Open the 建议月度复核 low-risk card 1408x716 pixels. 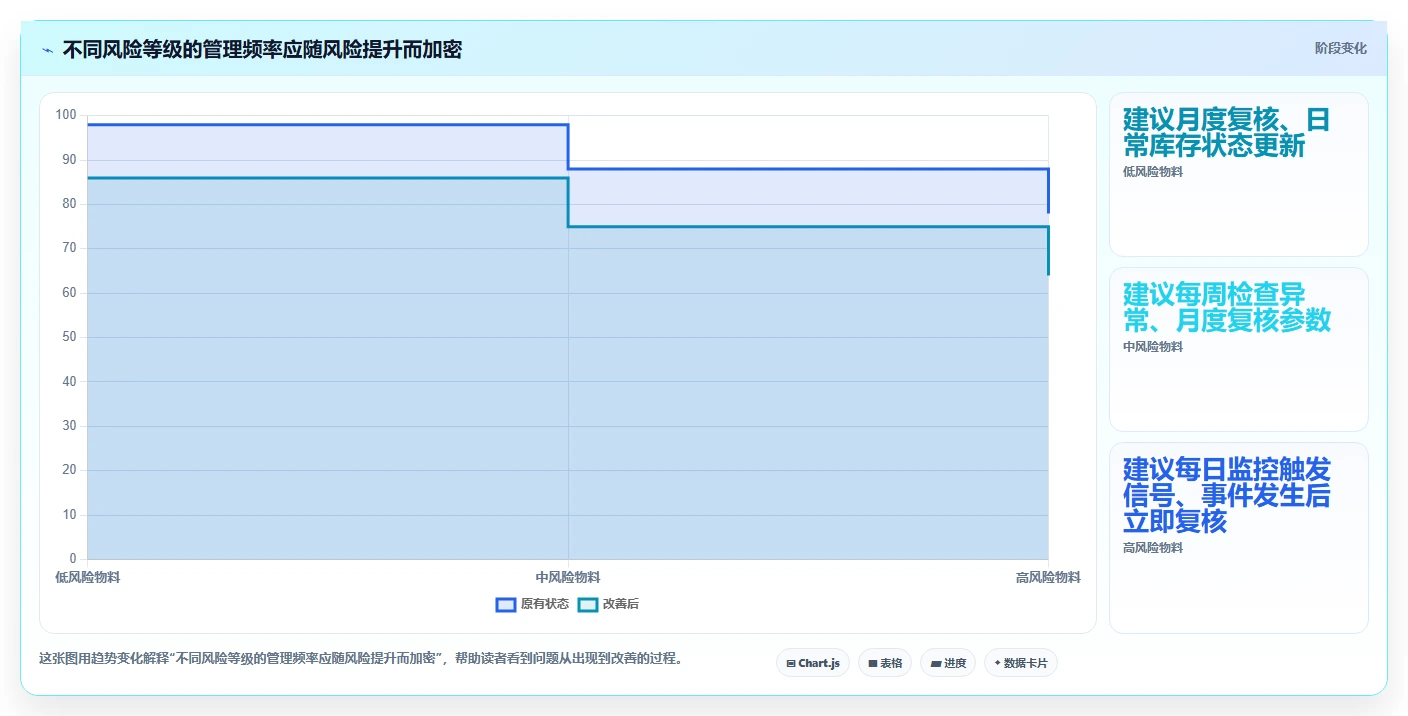tap(1238, 174)
